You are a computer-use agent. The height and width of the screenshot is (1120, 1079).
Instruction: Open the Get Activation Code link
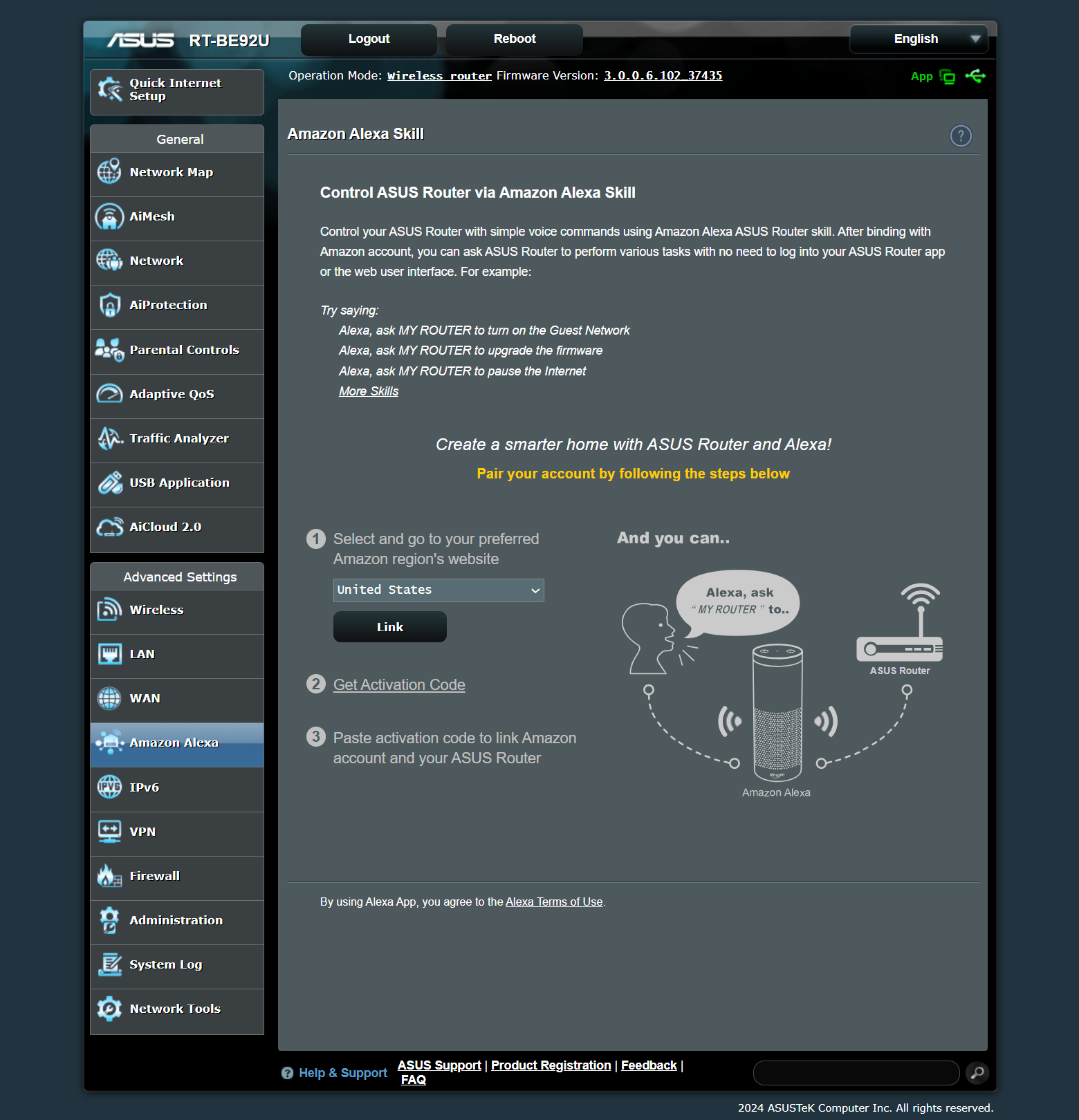[399, 684]
